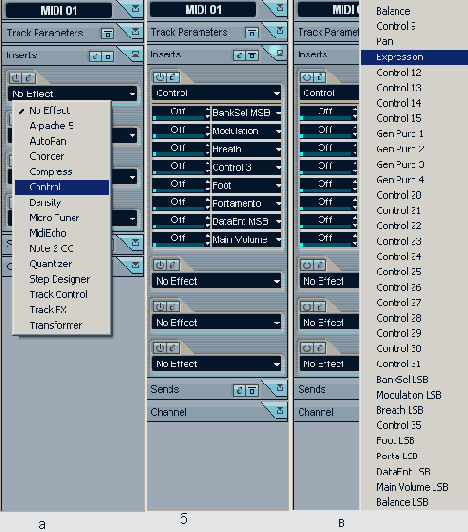The width and height of the screenshot is (468, 532).
Task: Click the MIDI 01 track name in left panel
Action: tap(59, 11)
